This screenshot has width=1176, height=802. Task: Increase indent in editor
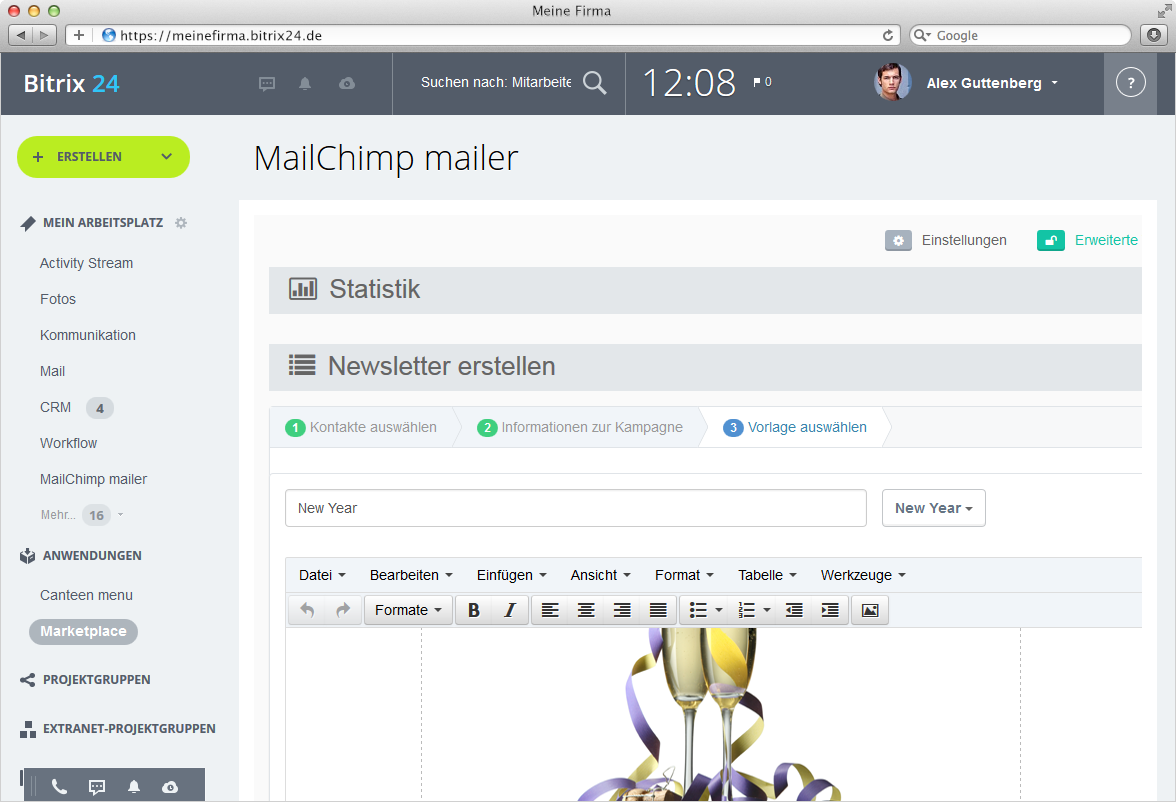point(830,610)
